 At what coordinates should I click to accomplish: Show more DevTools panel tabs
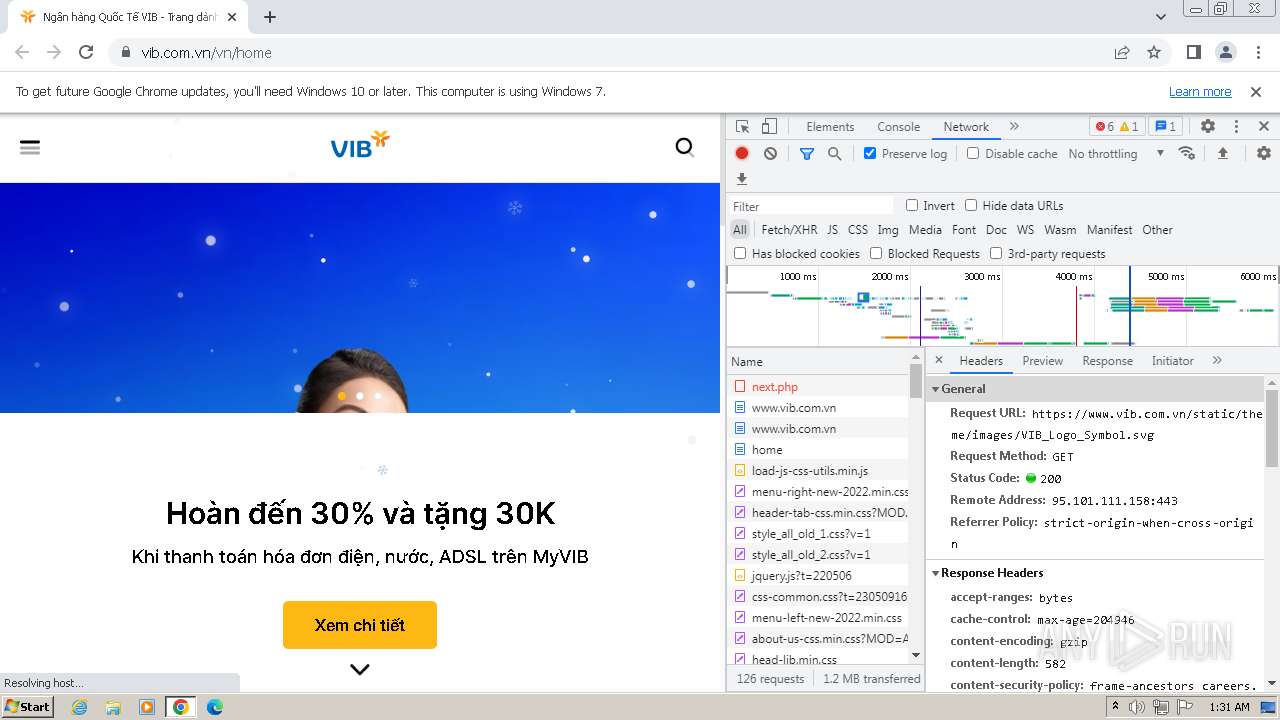point(1014,127)
